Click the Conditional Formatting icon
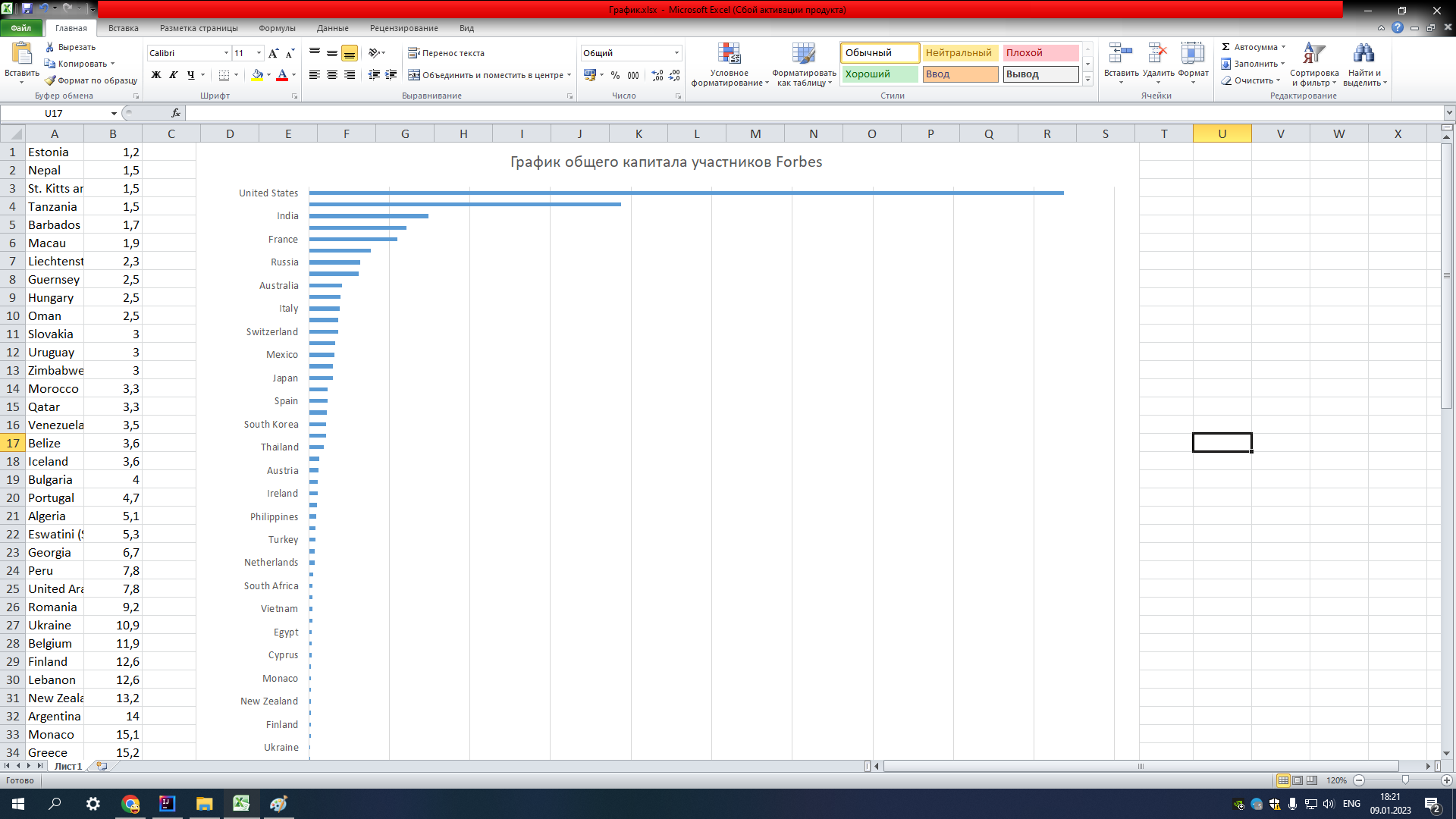Image resolution: width=1456 pixels, height=819 pixels. point(729,54)
